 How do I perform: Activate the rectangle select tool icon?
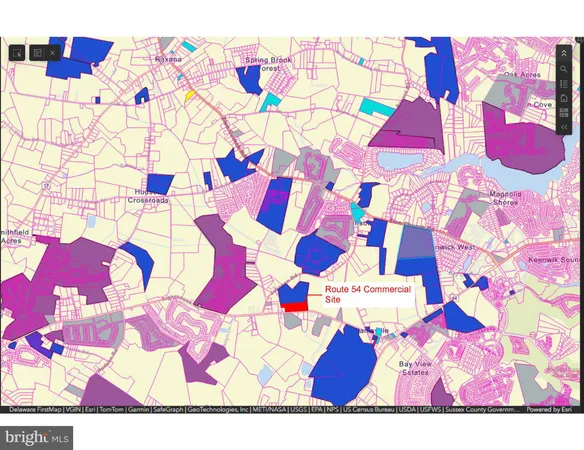[x=17, y=53]
